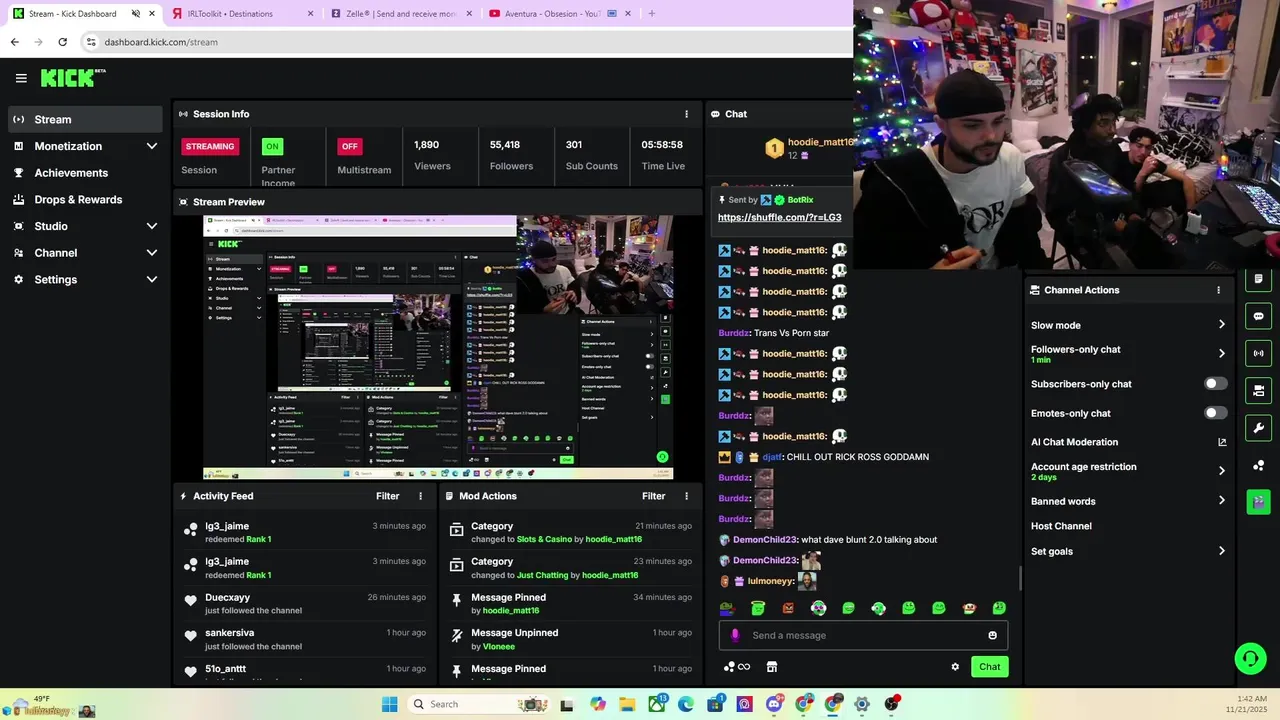This screenshot has width=1280, height=720.
Task: Open the three-dots points icon in right rail
Action: (x=1258, y=465)
